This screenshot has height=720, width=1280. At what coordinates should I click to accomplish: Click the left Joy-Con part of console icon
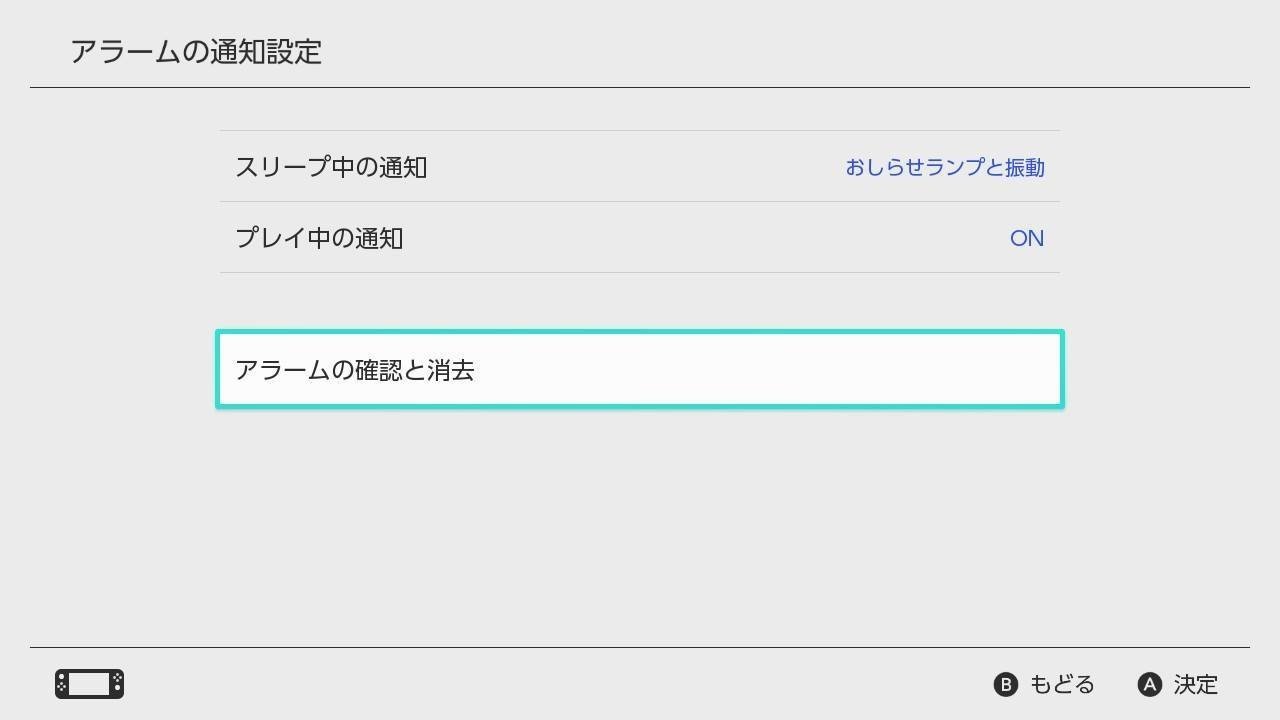[61, 684]
